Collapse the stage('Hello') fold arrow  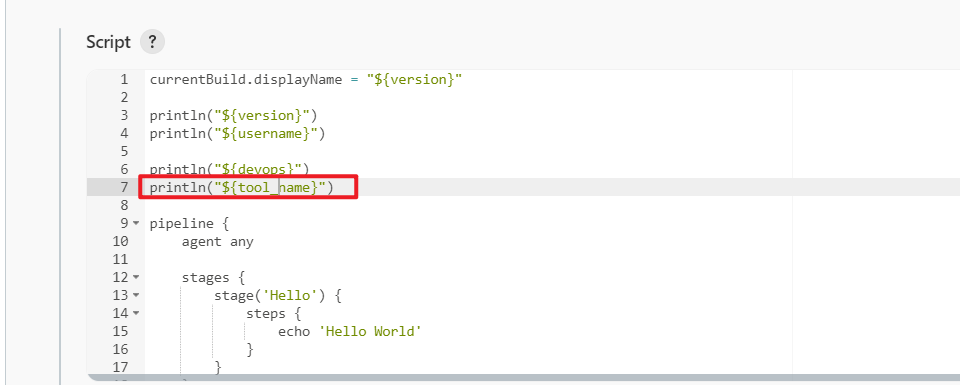click(136, 295)
